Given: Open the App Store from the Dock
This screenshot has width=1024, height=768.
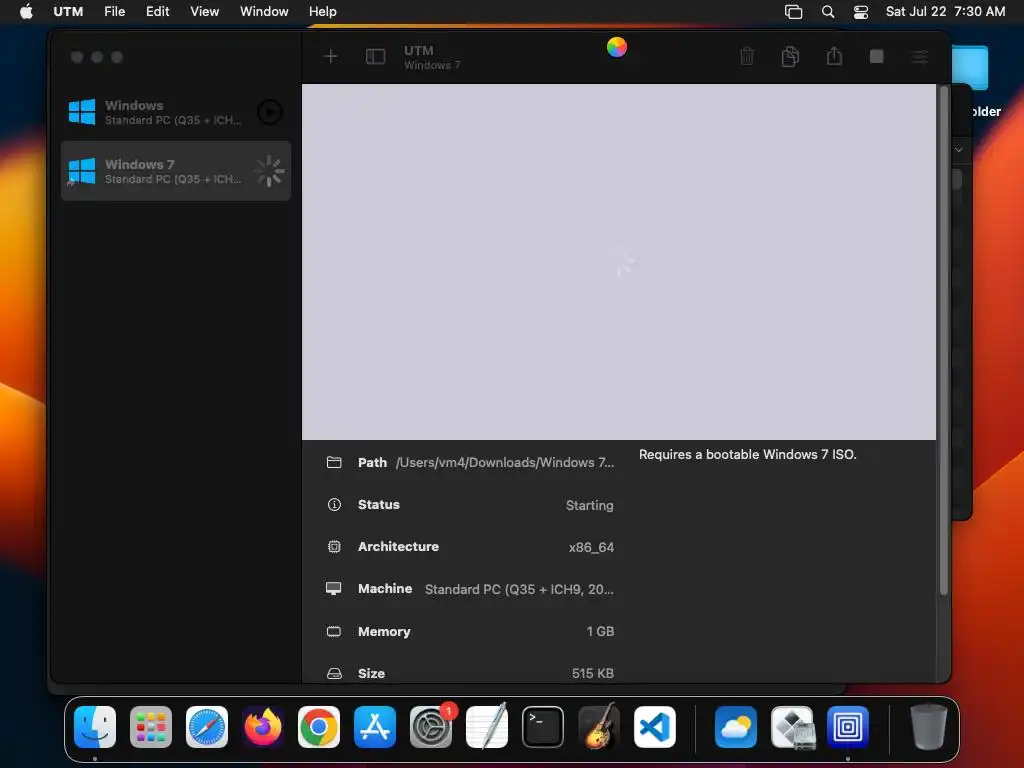Looking at the screenshot, I should point(375,726).
